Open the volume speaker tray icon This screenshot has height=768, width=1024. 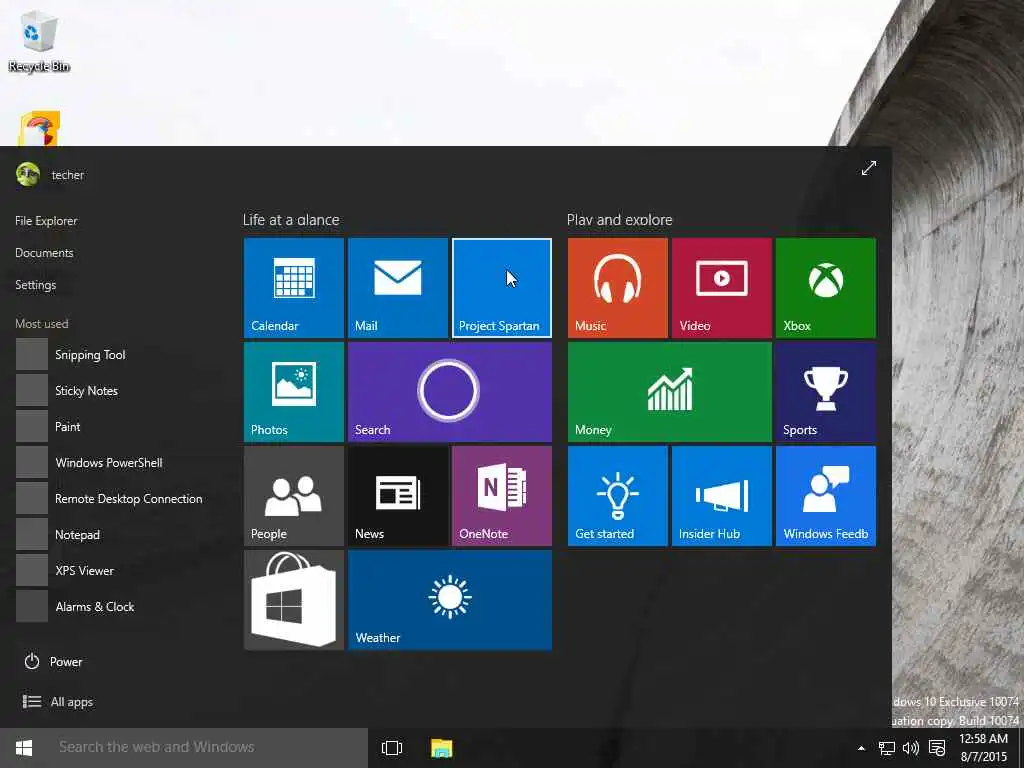tap(910, 748)
